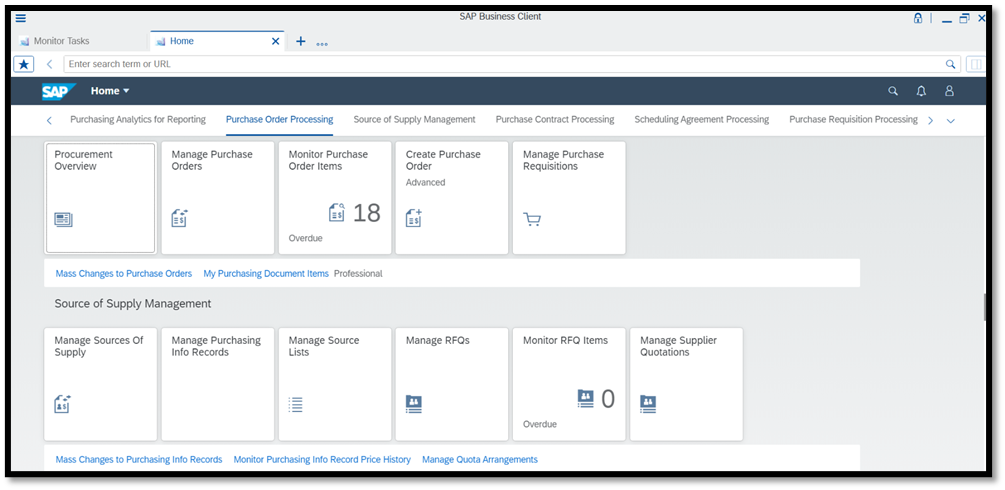The image size is (1005, 490).
Task: Open the tab overflow ellipsis
Action: tap(322, 44)
